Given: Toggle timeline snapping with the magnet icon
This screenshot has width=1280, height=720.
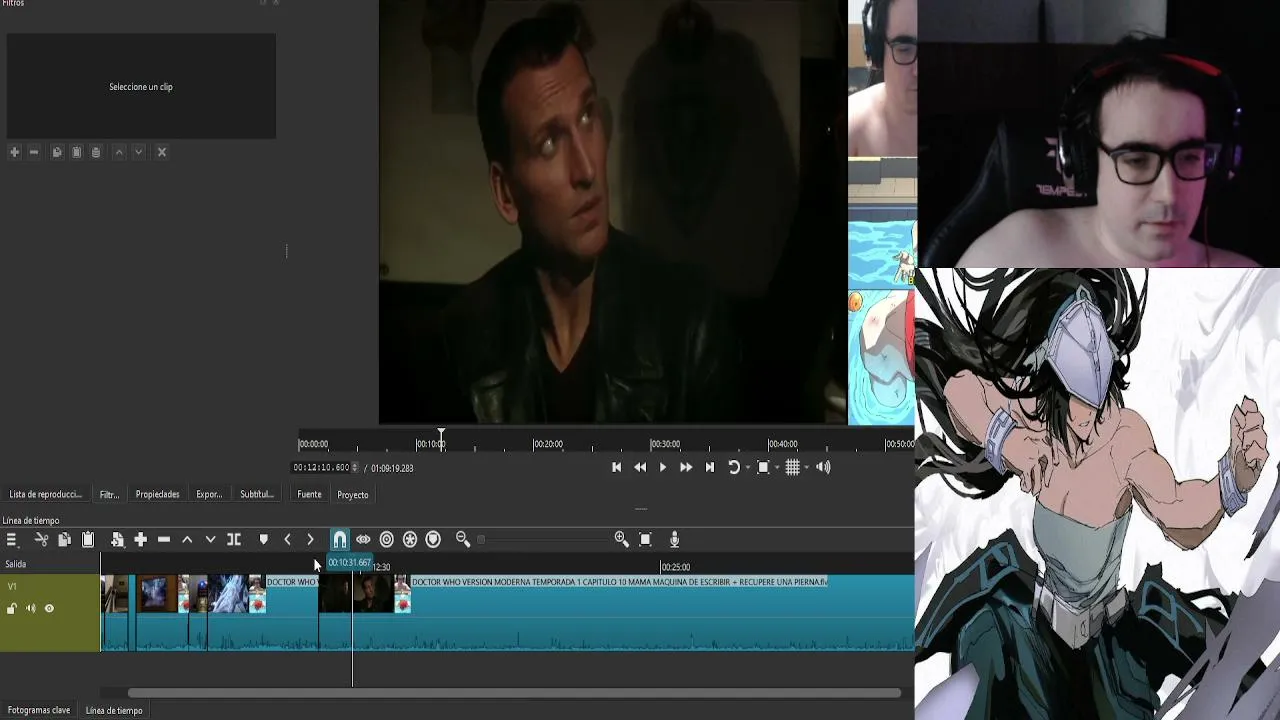Looking at the screenshot, I should coord(340,540).
